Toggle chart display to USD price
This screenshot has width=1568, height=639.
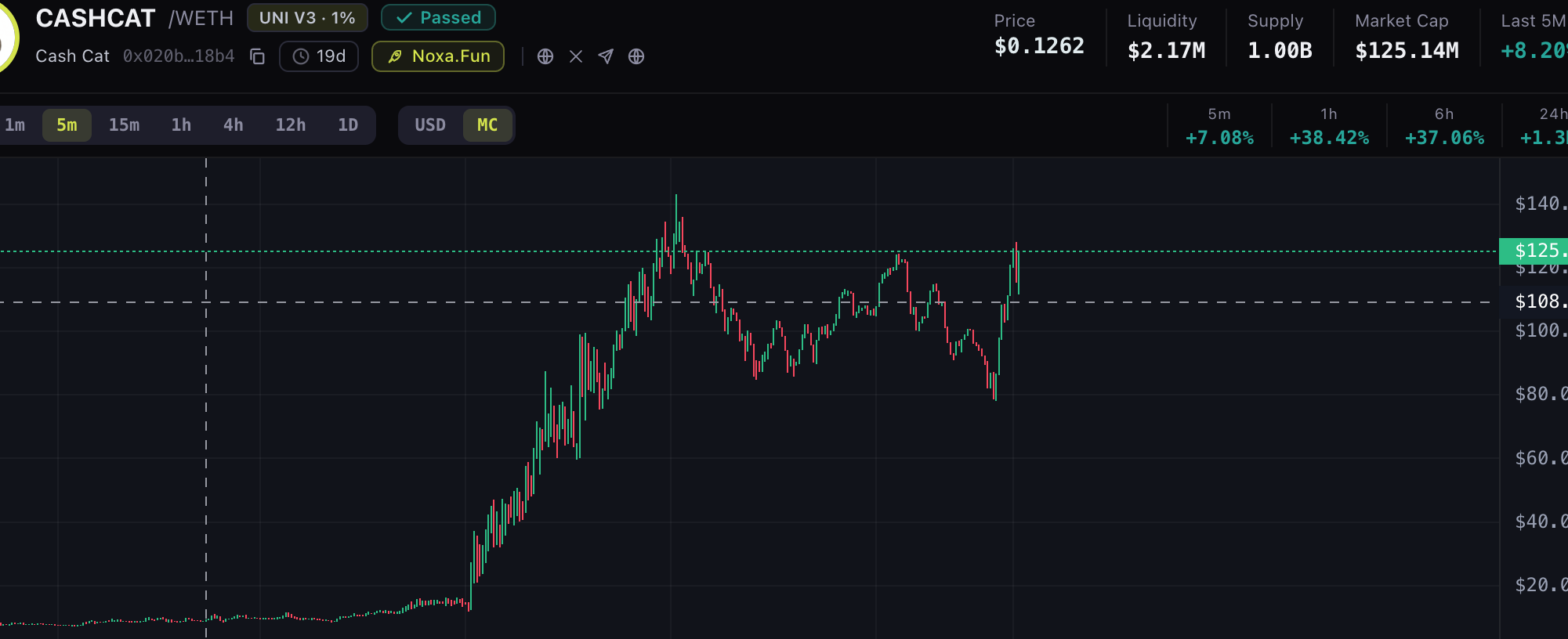pyautogui.click(x=430, y=125)
